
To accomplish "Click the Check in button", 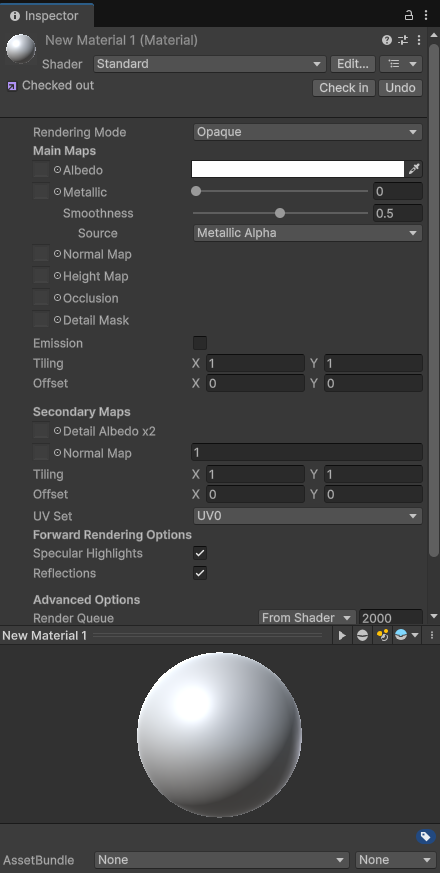I will point(344,88).
